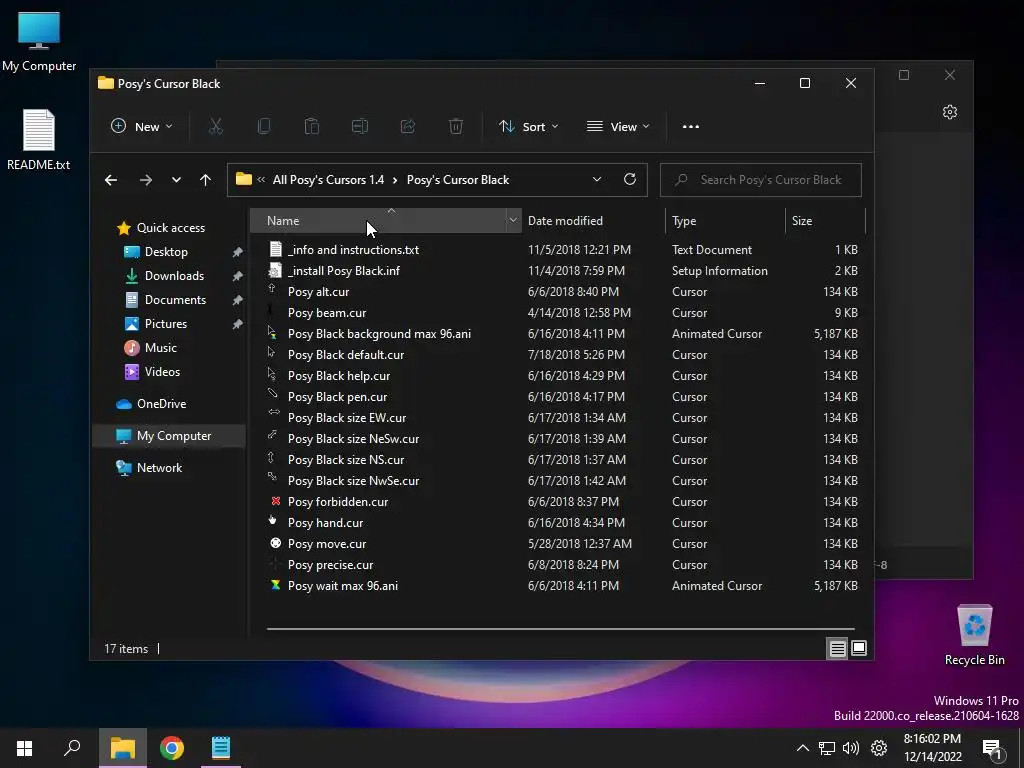
Task: Select Posy move.cur file icon
Action: pos(276,543)
